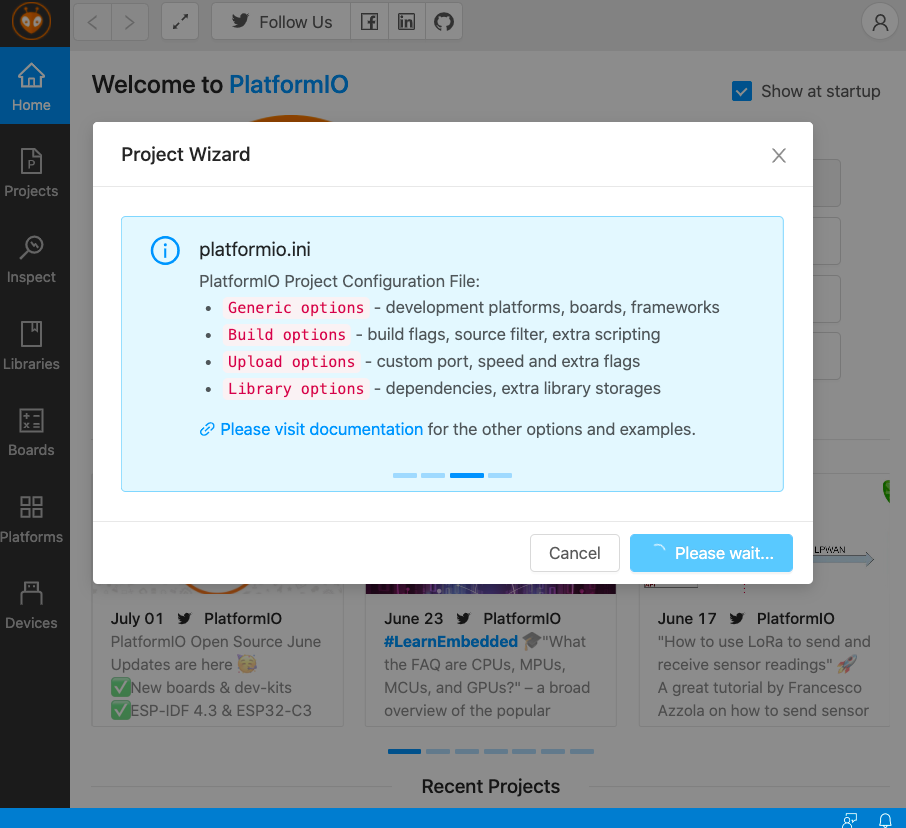The width and height of the screenshot is (906, 828).
Task: Uncheck Show at startup
Action: pyautogui.click(x=742, y=91)
